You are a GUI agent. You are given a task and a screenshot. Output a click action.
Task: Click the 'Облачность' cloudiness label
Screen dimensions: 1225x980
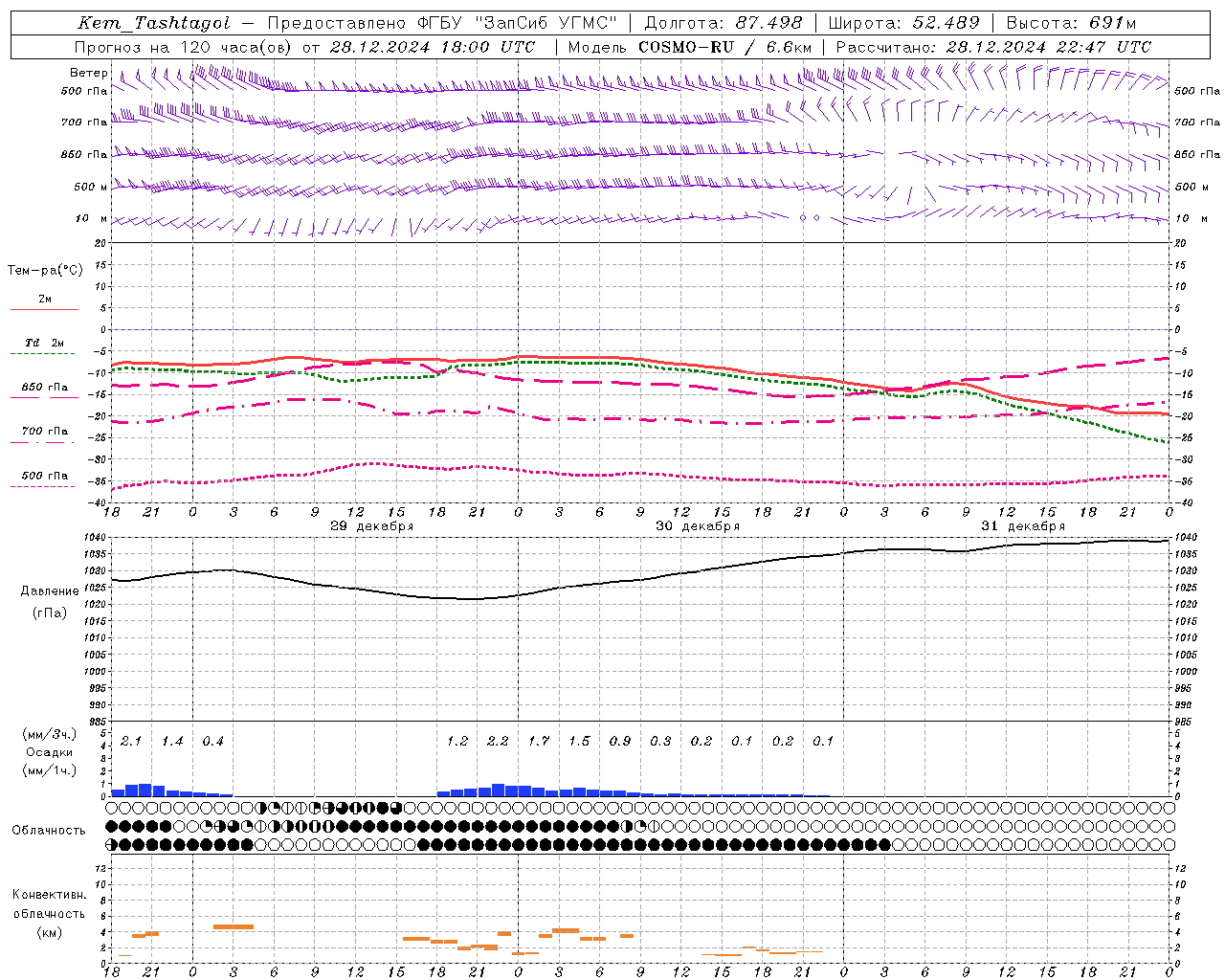pyautogui.click(x=49, y=831)
